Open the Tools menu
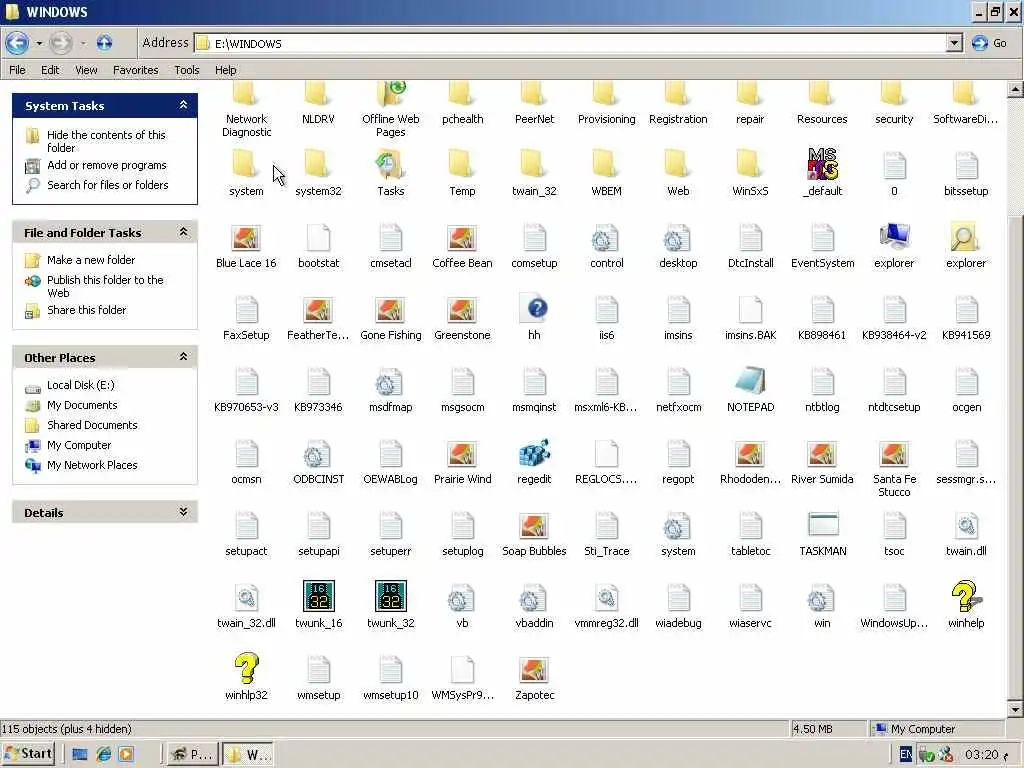The image size is (1024, 768). tap(187, 70)
